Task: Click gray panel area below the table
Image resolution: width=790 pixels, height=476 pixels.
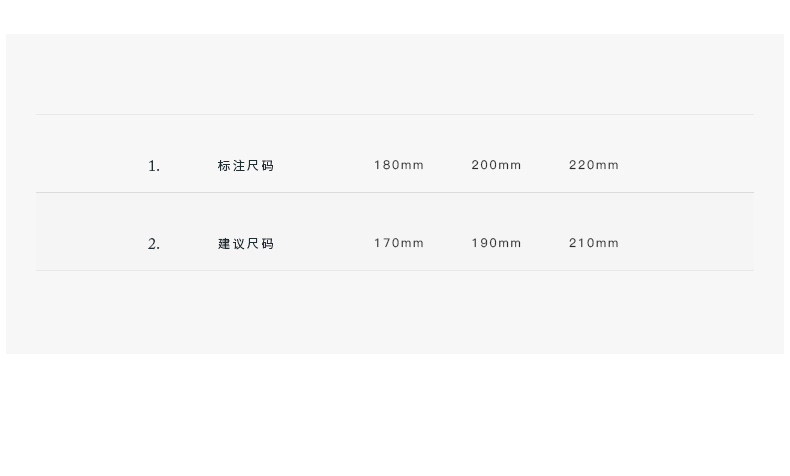Action: pos(395,312)
